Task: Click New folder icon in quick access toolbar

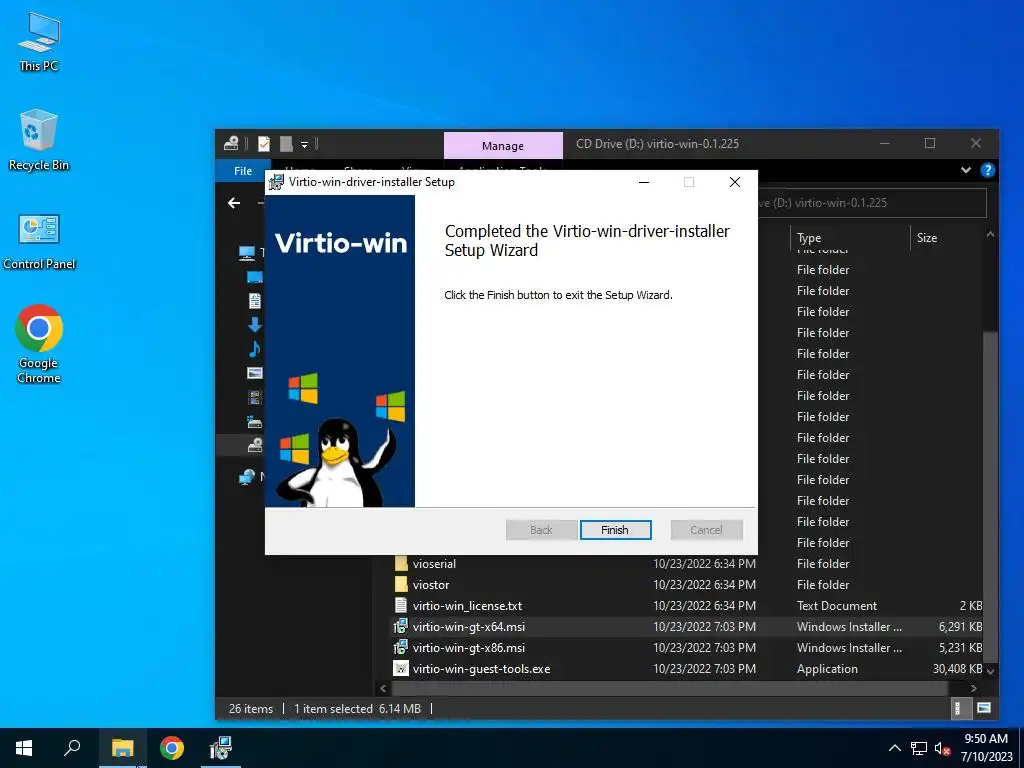Action: click(286, 144)
